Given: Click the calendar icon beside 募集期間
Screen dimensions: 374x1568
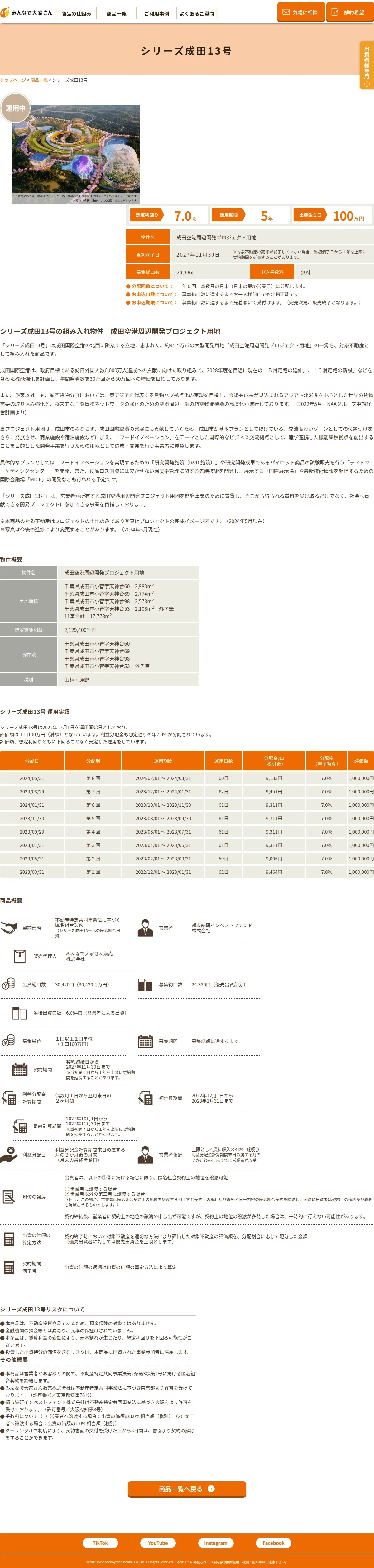Looking at the screenshot, I should (145, 1041).
